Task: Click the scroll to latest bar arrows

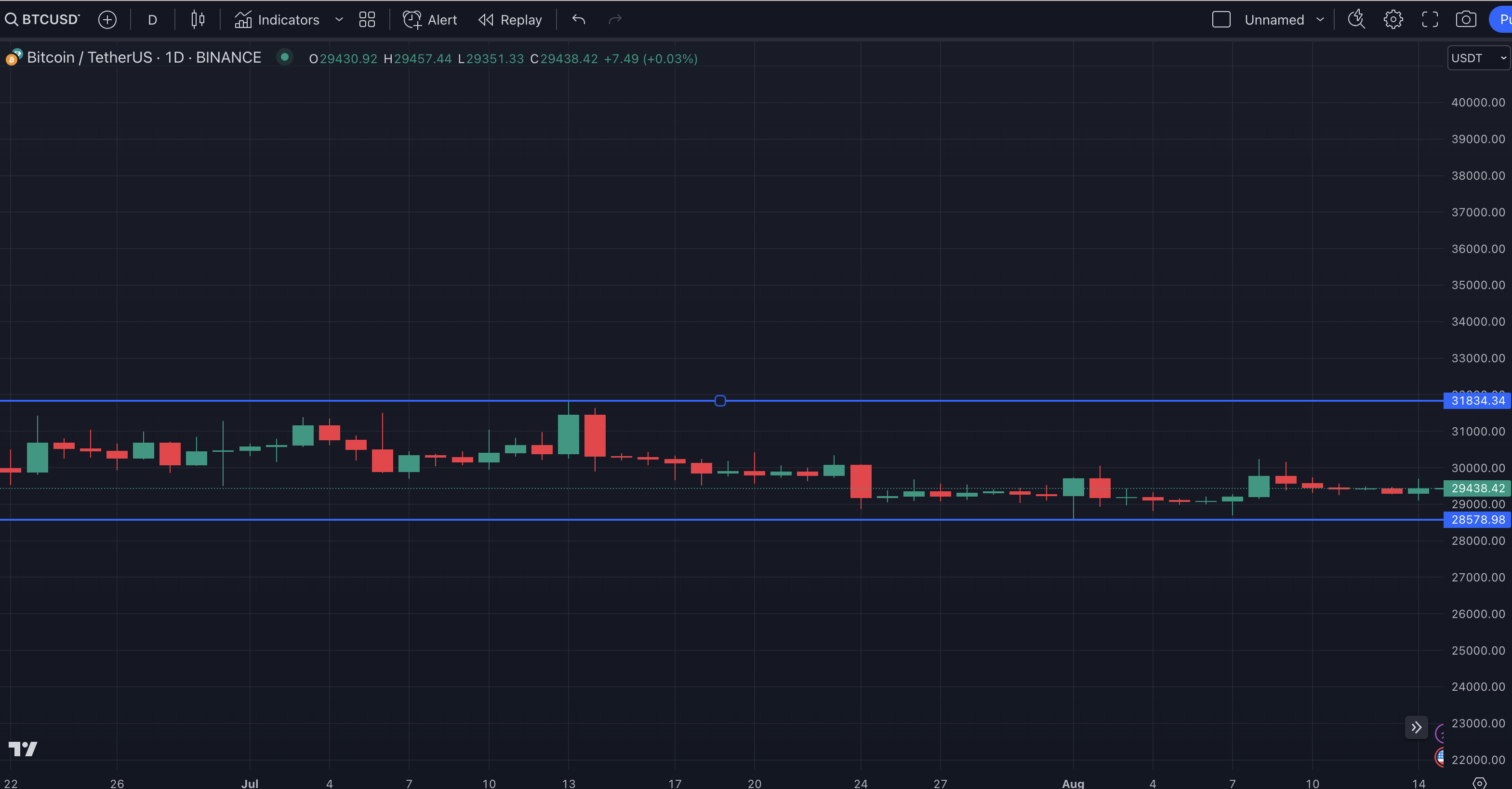Action: 1416,727
